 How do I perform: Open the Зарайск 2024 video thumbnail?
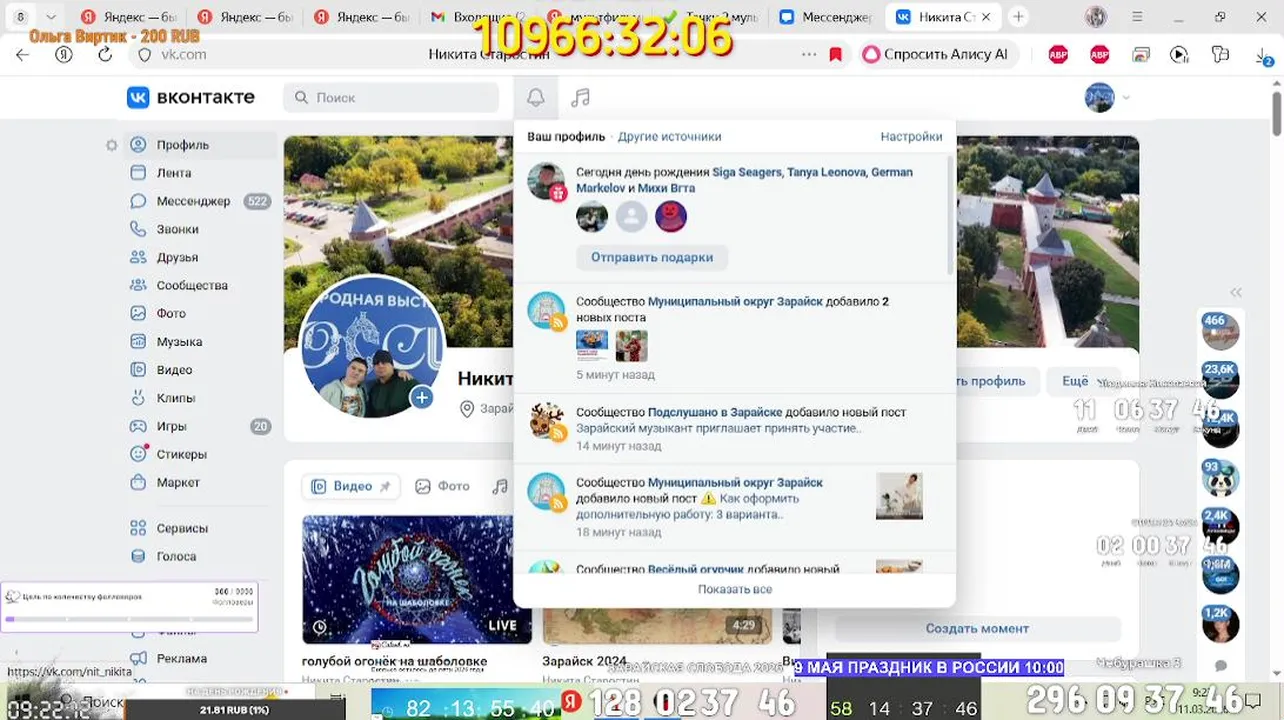(657, 579)
